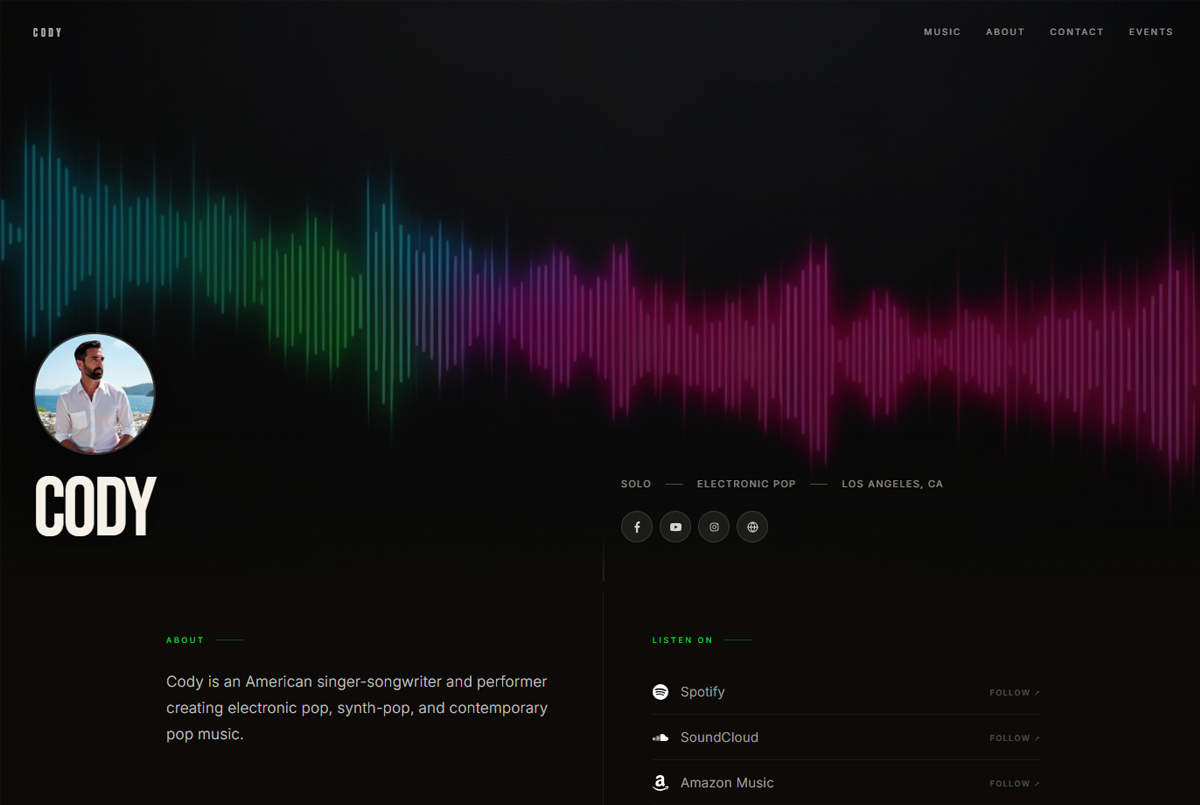Follow Cody on Spotify
This screenshot has height=805, width=1200.
point(1015,693)
